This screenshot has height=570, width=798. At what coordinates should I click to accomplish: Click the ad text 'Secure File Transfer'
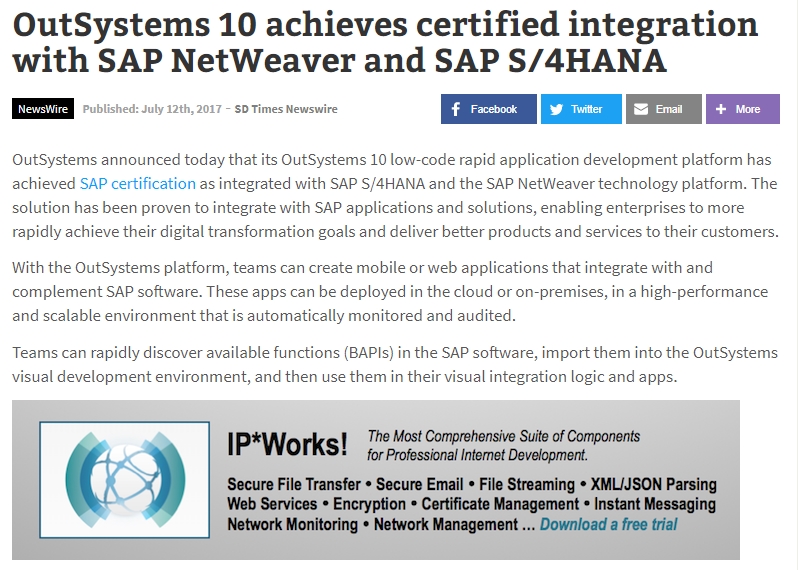(x=294, y=484)
